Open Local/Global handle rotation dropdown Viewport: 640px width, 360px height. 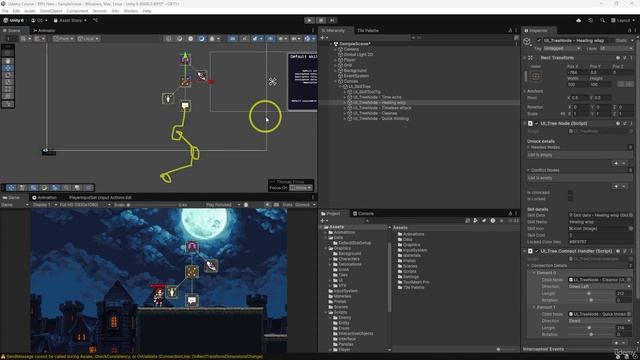point(88,39)
